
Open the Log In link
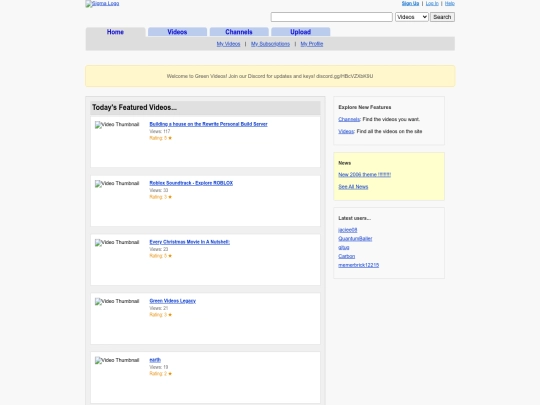pos(432,3)
